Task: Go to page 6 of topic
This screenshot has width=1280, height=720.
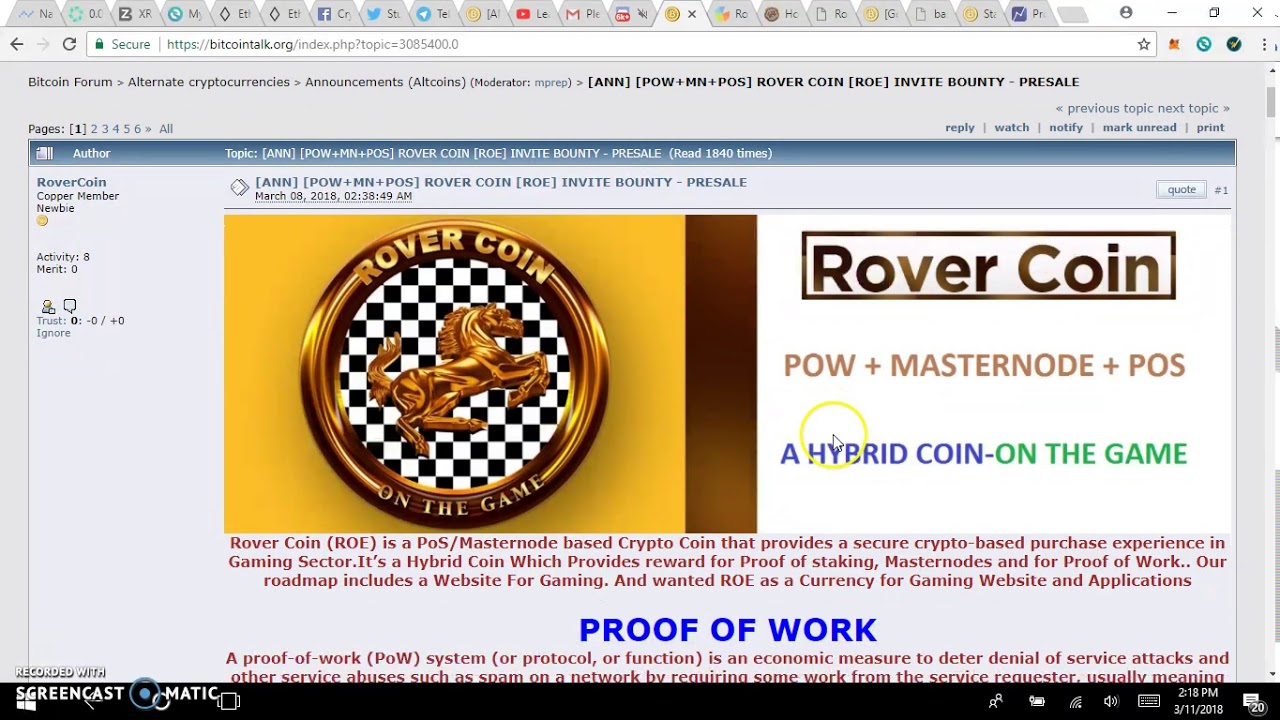Action: (x=138, y=129)
